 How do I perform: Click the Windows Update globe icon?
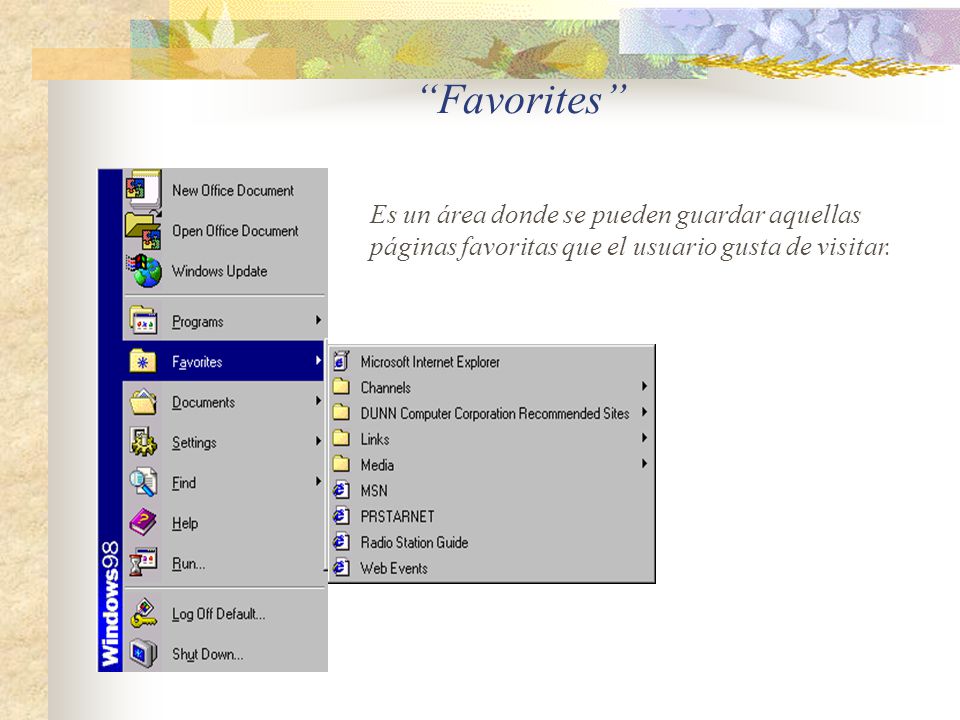click(144, 271)
